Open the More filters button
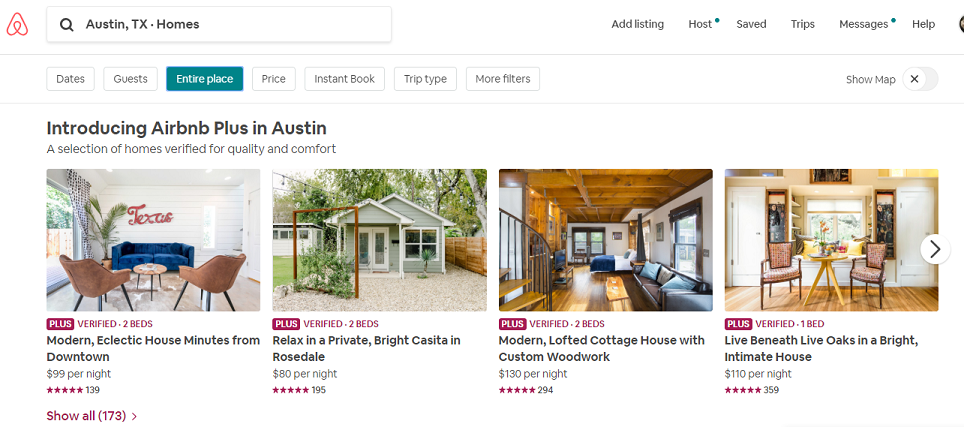964x427 pixels. pos(502,79)
